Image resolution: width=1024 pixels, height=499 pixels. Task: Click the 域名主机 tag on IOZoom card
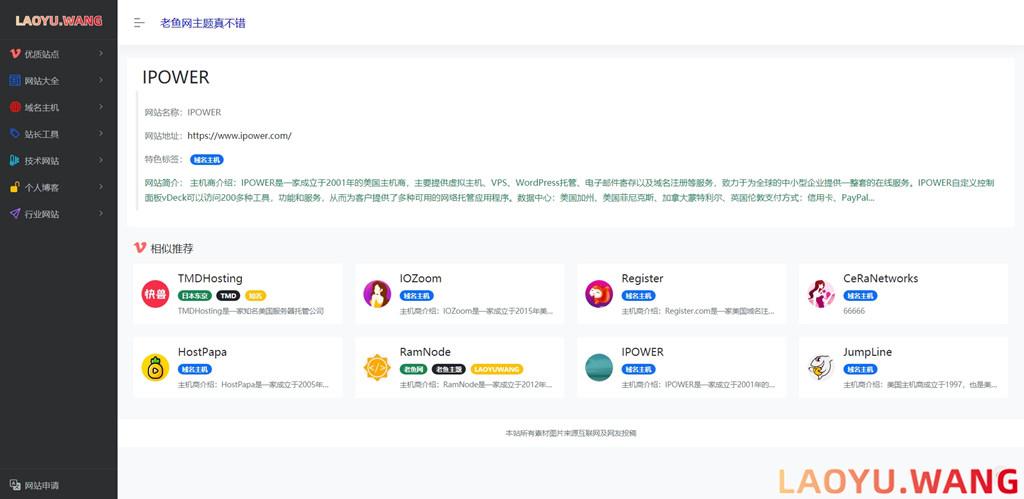tap(417, 296)
